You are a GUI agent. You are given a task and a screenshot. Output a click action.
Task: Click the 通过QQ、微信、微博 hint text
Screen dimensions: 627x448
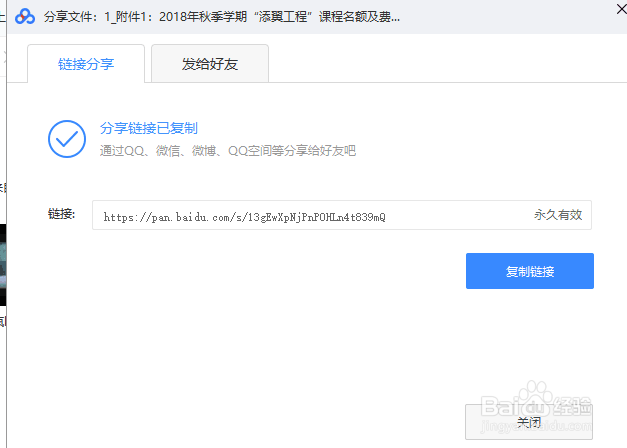tap(228, 151)
